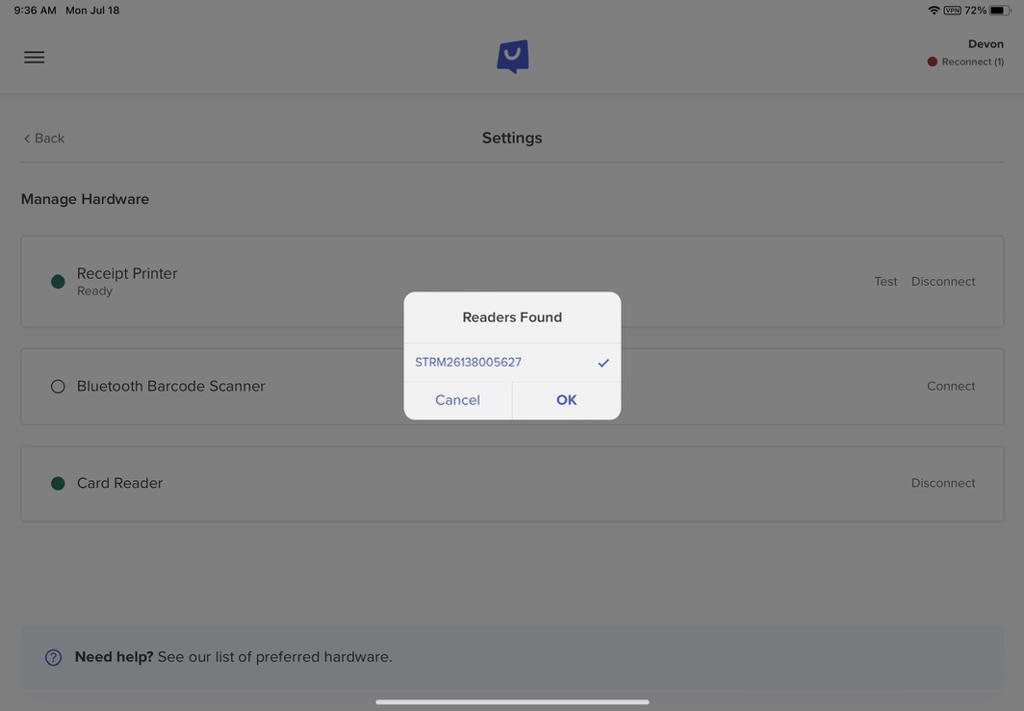Connect the Bluetooth Barcode Scanner
Screen dimensions: 1024x711
[950, 386]
